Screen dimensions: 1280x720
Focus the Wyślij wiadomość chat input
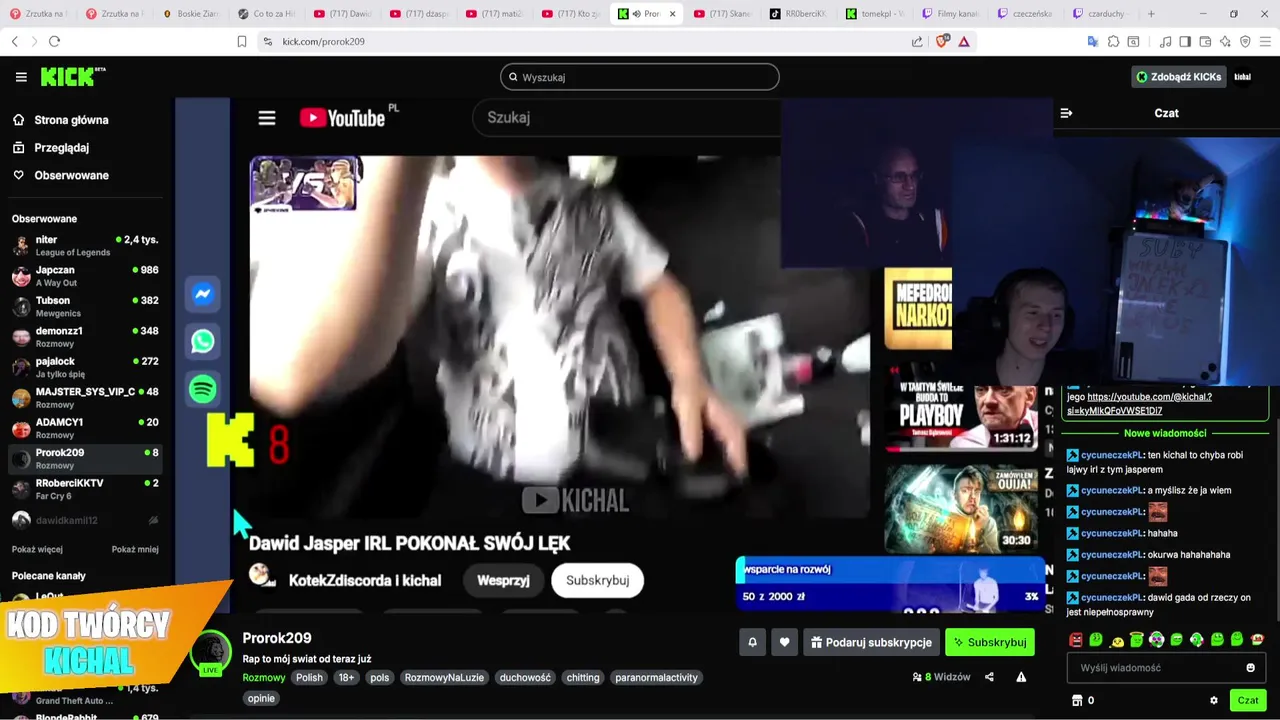pos(1155,668)
